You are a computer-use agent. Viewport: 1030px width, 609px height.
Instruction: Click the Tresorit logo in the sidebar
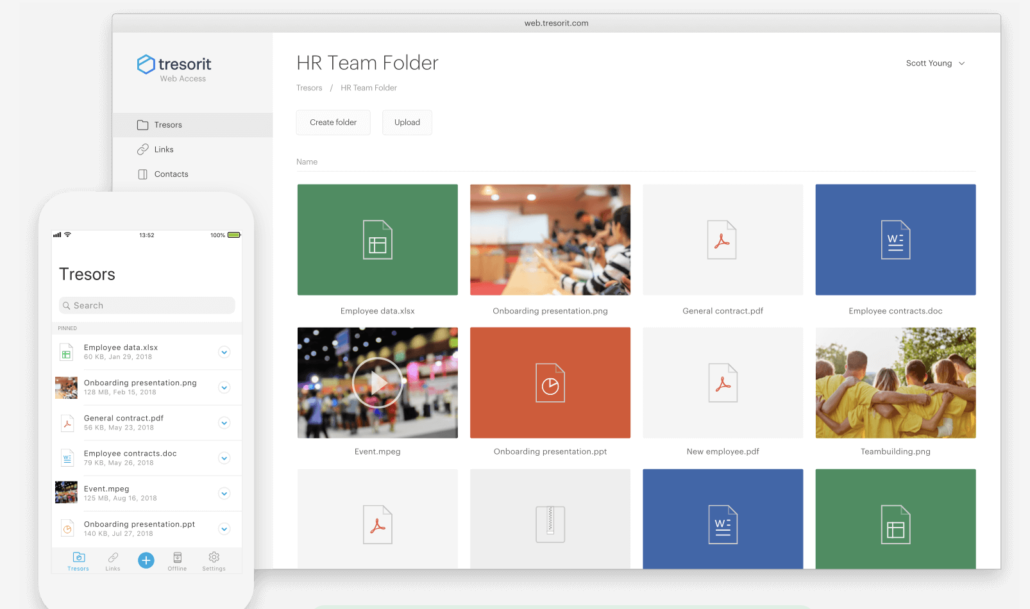[x=174, y=67]
